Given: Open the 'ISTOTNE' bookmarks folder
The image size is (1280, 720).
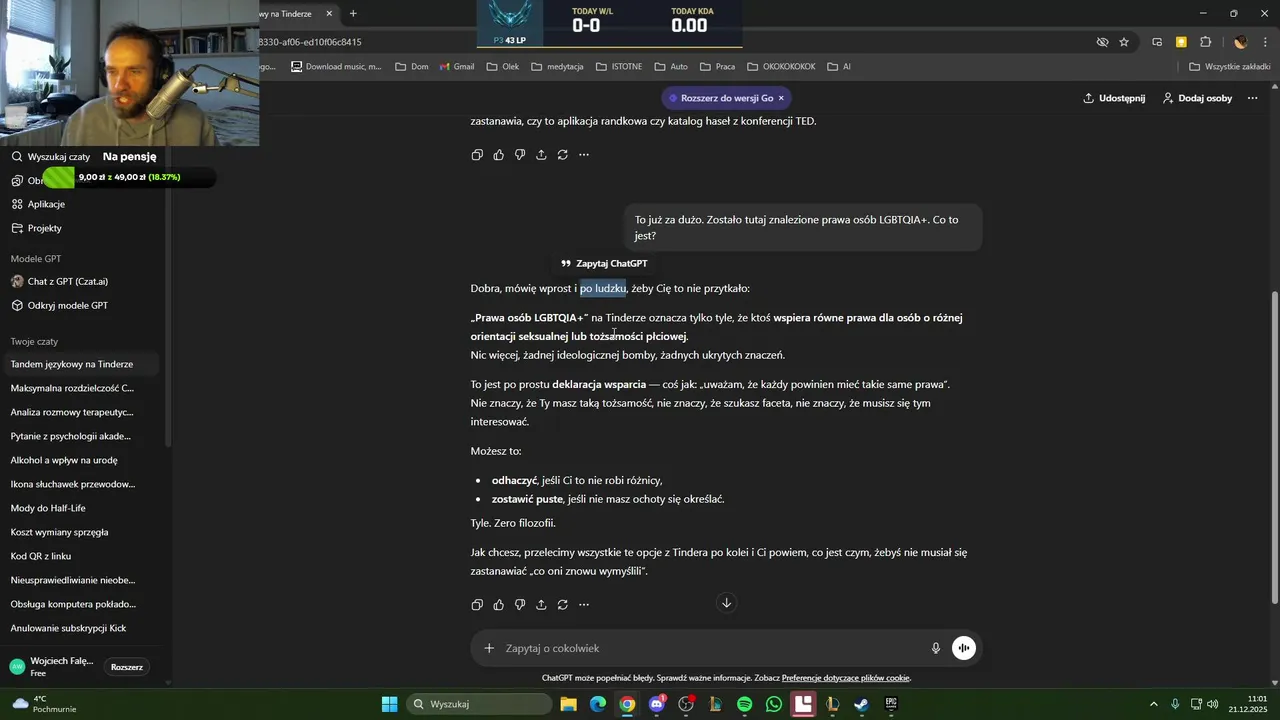Looking at the screenshot, I should [x=619, y=67].
